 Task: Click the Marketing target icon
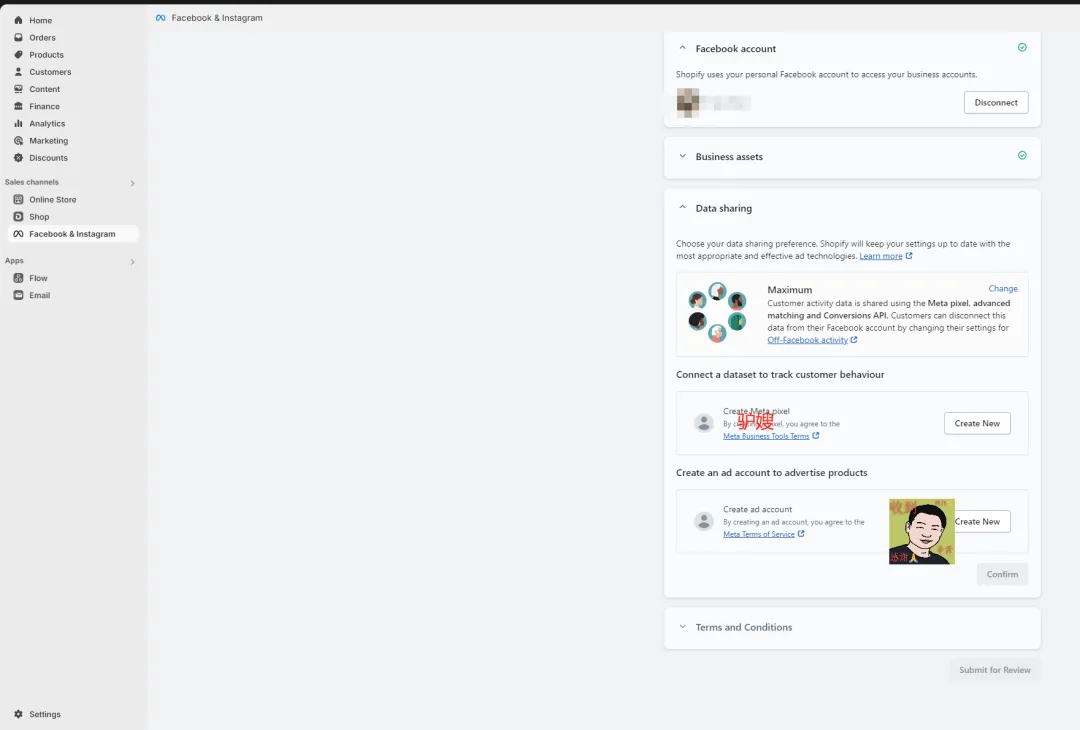click(19, 141)
